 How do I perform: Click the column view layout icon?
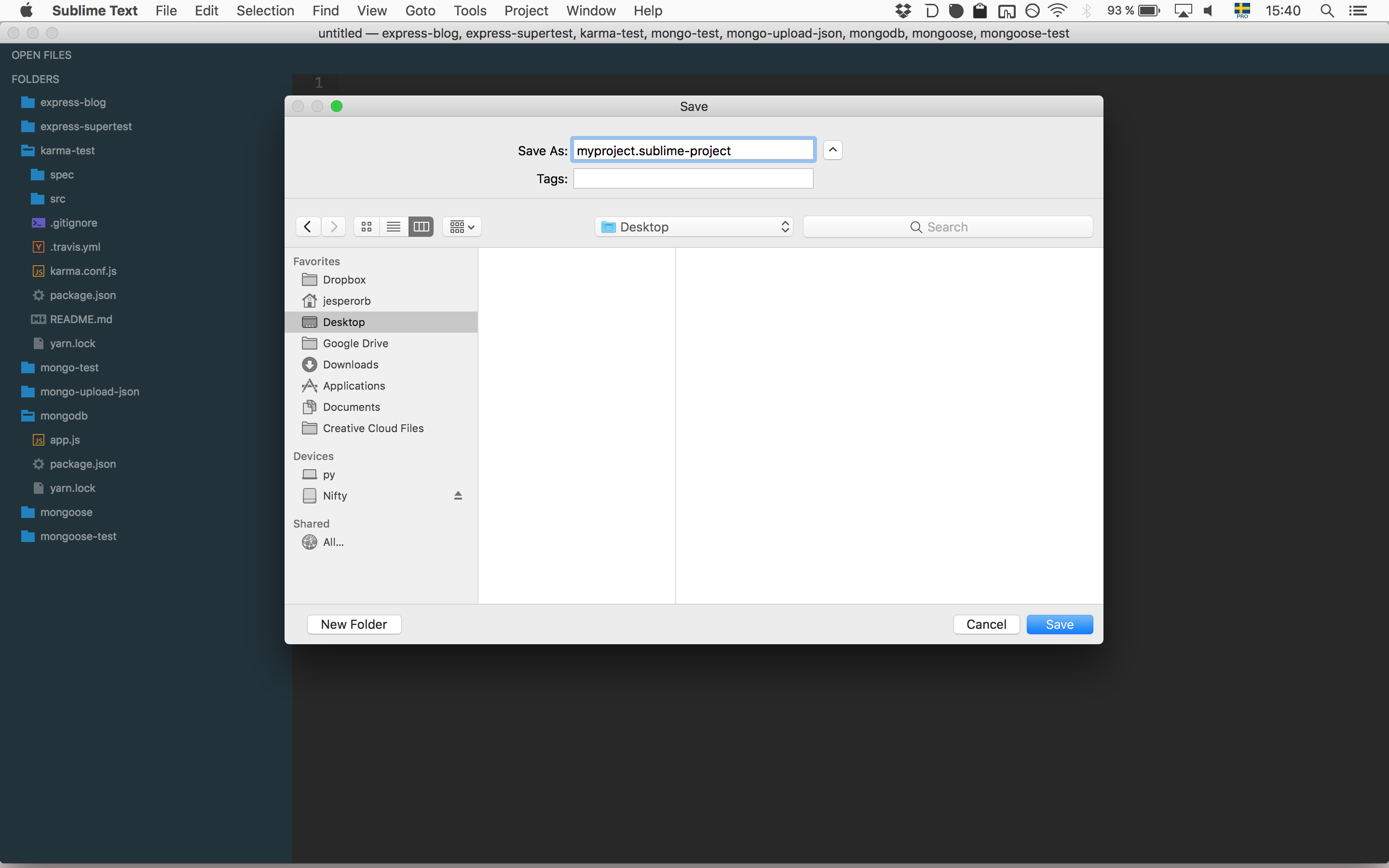tap(420, 226)
